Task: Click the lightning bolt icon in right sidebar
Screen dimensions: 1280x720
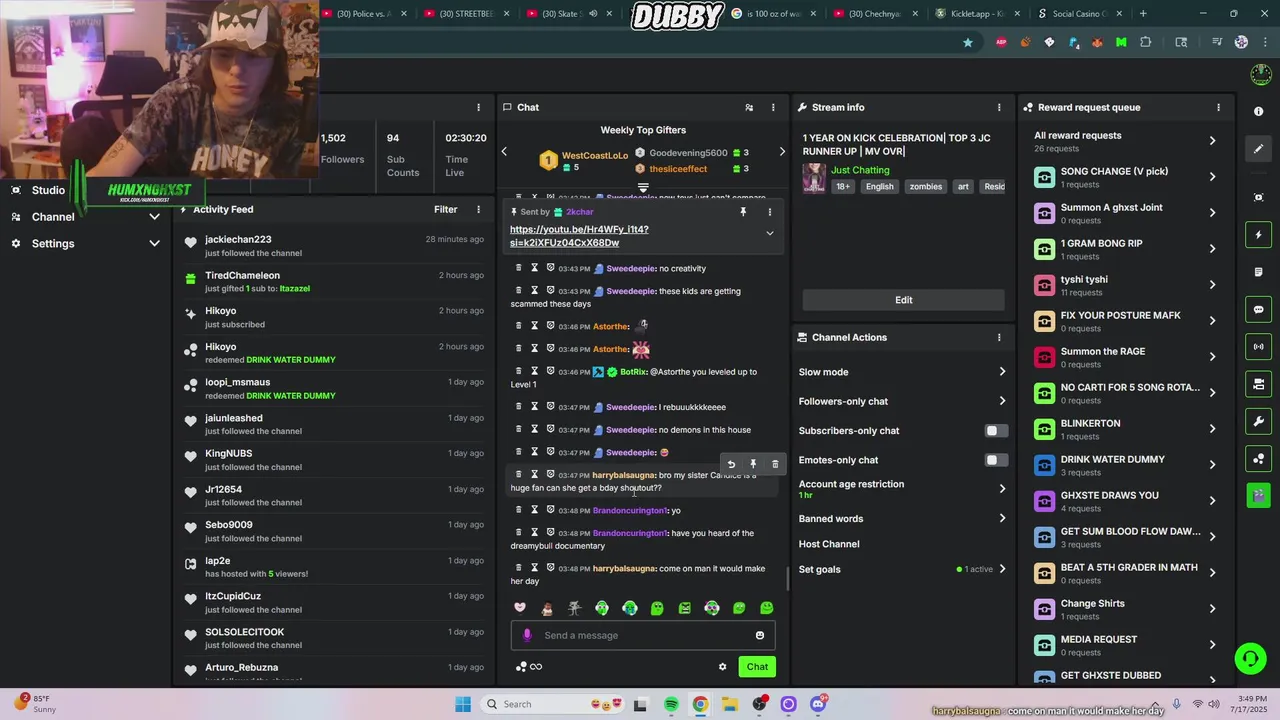Action: pos(1259,235)
